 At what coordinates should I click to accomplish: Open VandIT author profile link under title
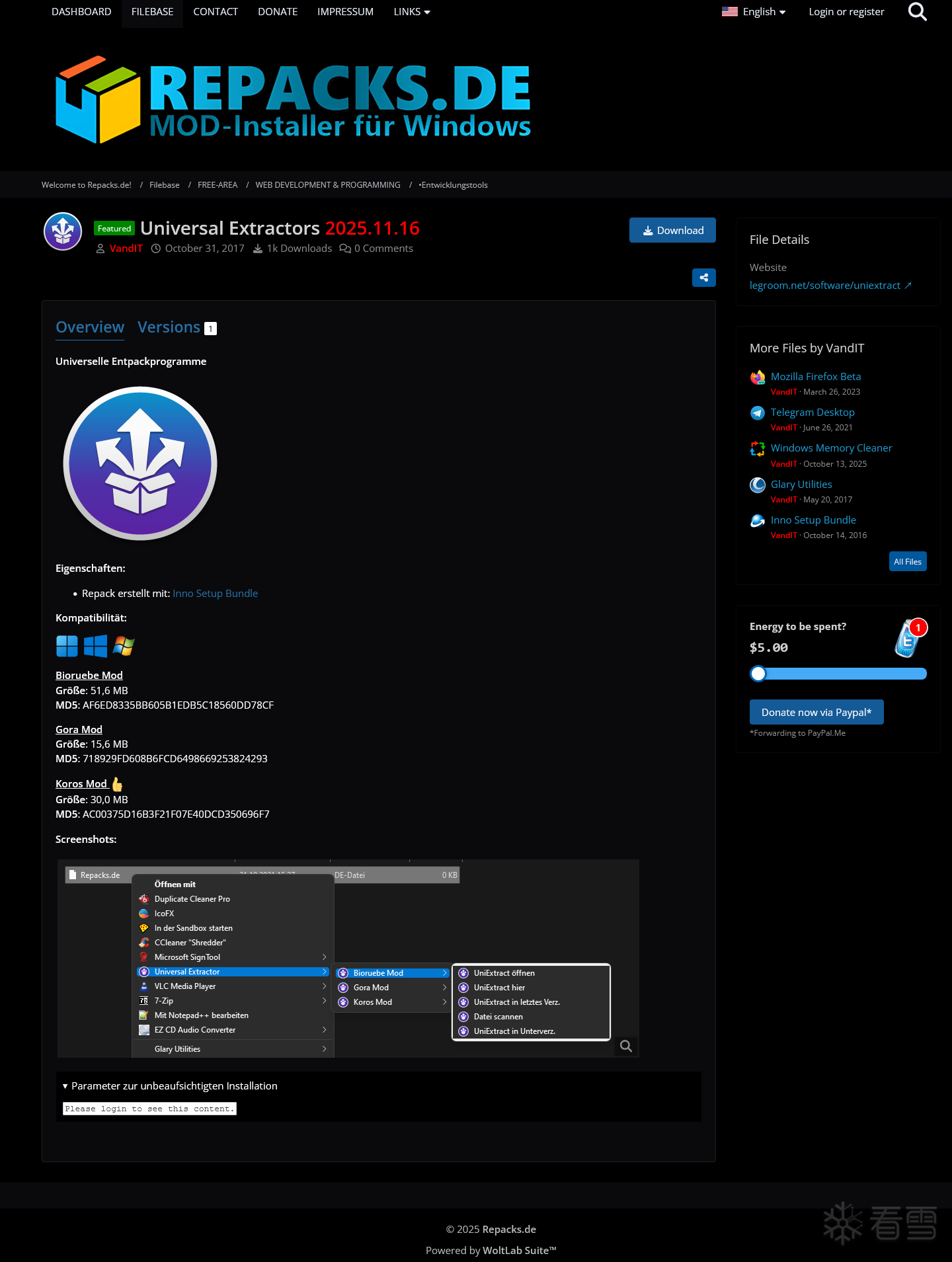click(x=126, y=249)
